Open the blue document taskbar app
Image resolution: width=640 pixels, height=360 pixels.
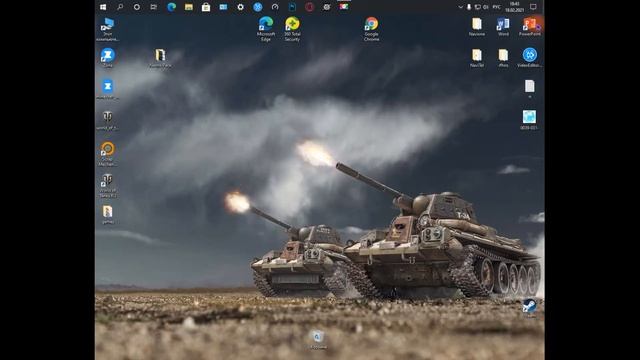(x=292, y=7)
